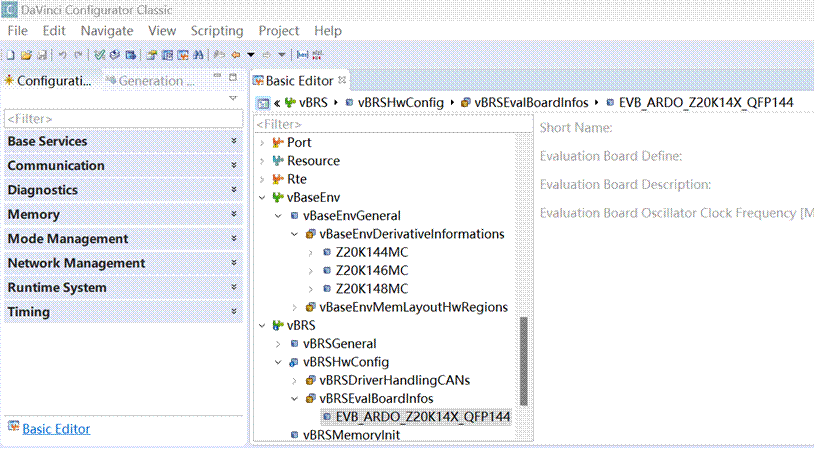The height and width of the screenshot is (449, 814).
Task: Click the binoculars Find icon
Action: [x=198, y=54]
